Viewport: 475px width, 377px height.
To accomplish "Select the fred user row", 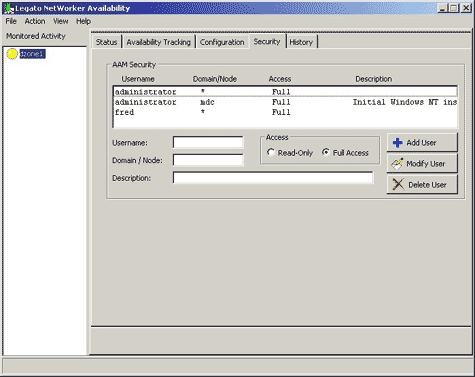I will tap(285, 112).
